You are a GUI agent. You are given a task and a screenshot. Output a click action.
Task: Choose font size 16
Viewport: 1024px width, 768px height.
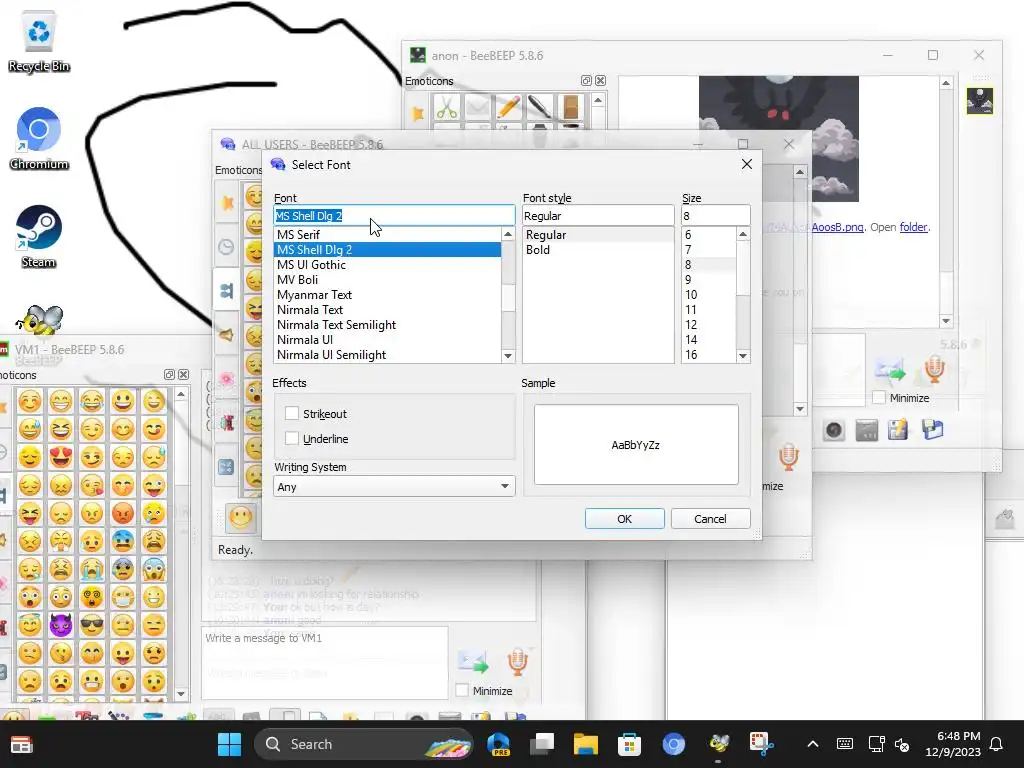coord(691,355)
